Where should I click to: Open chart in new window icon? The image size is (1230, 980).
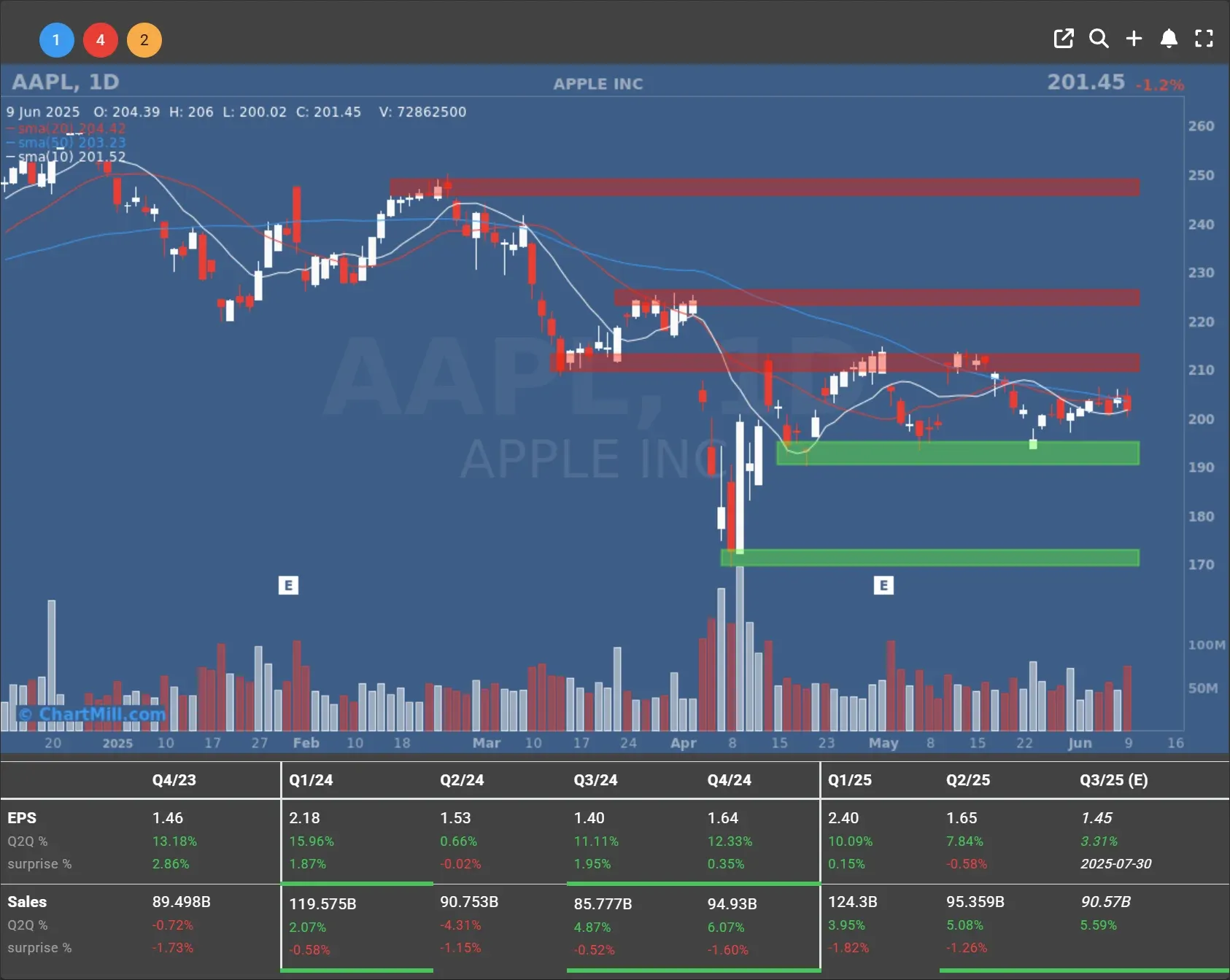point(1064,39)
